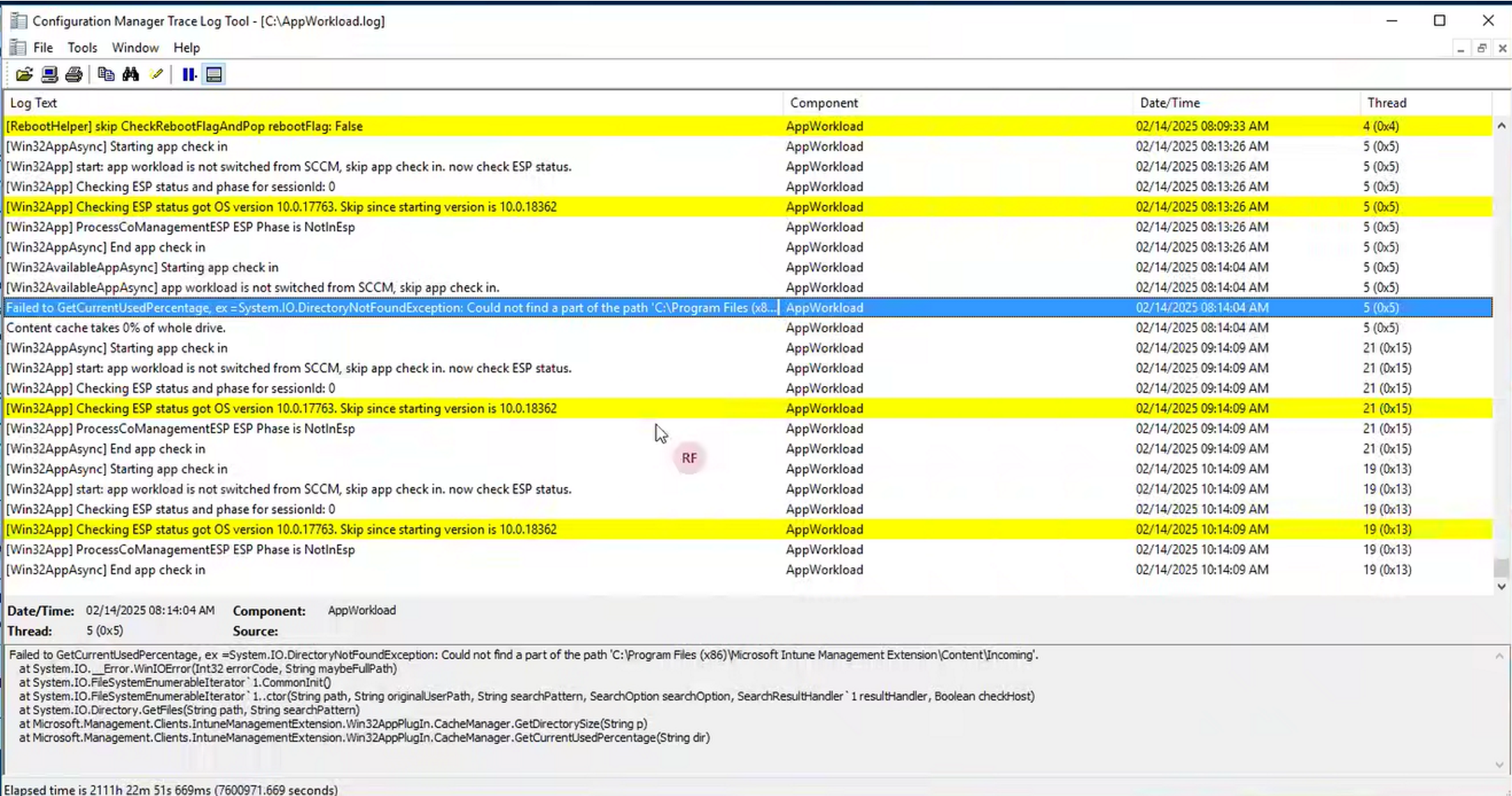
Task: Select '[Win32AvailableAppAsync] Starting app check in' row
Action: 748,267
